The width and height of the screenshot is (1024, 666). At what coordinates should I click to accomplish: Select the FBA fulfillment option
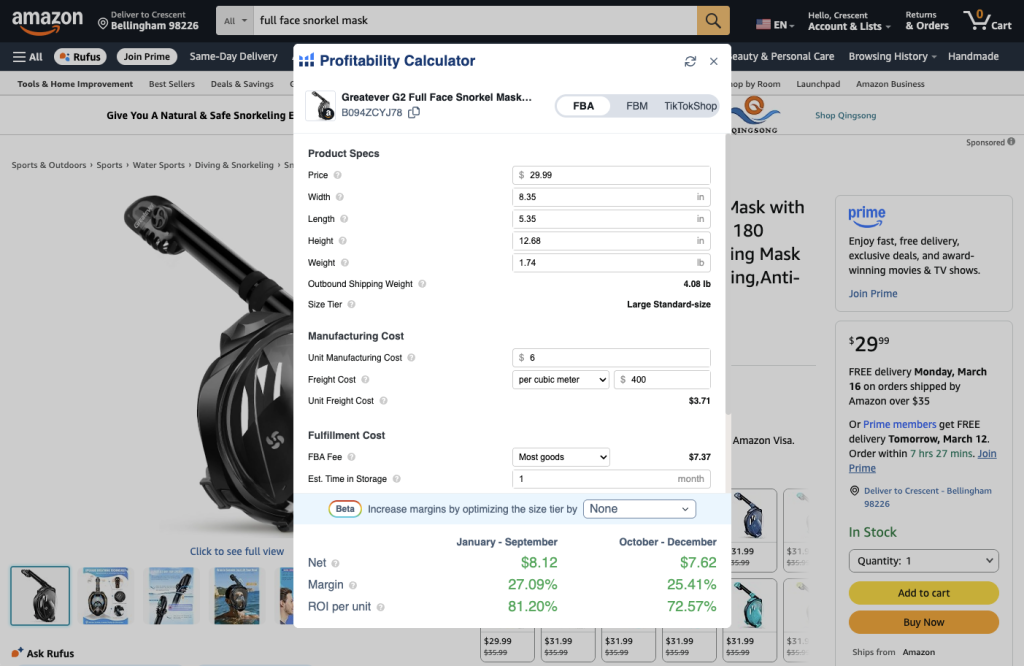click(583, 106)
